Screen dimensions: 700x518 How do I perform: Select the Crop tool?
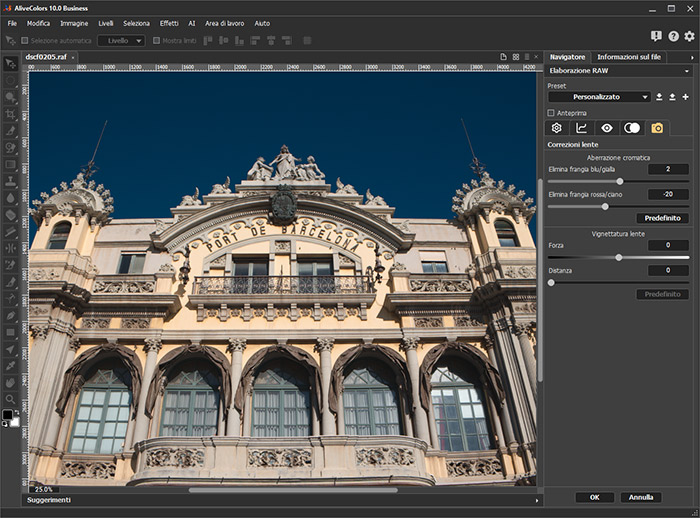point(11,114)
